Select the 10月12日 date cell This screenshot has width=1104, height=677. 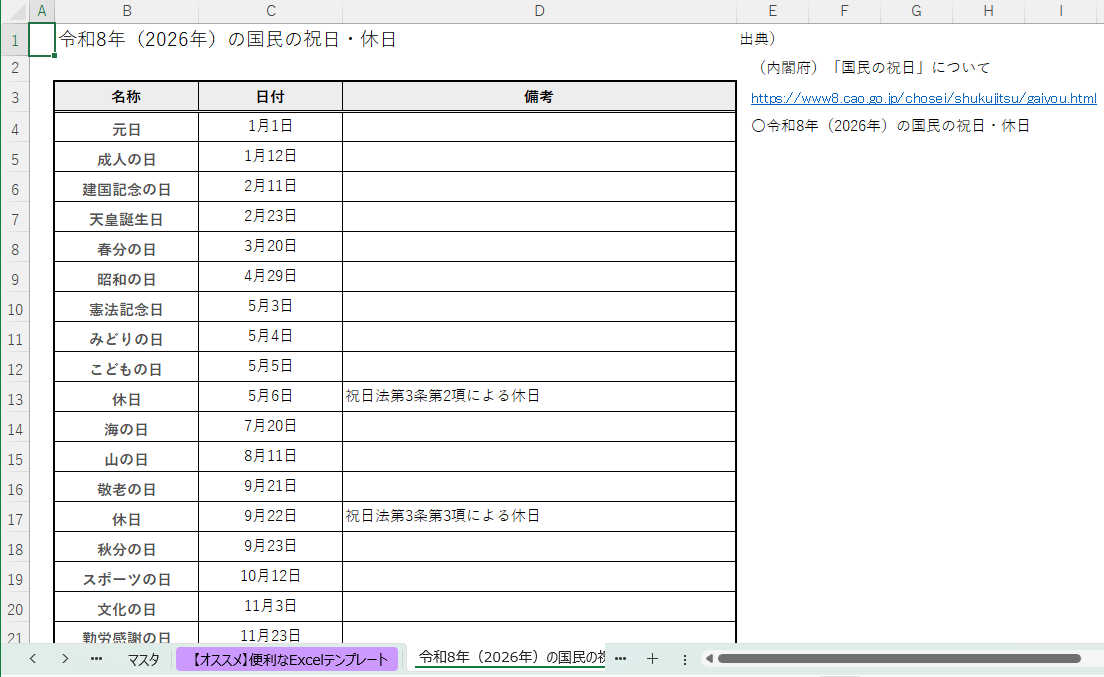[271, 576]
